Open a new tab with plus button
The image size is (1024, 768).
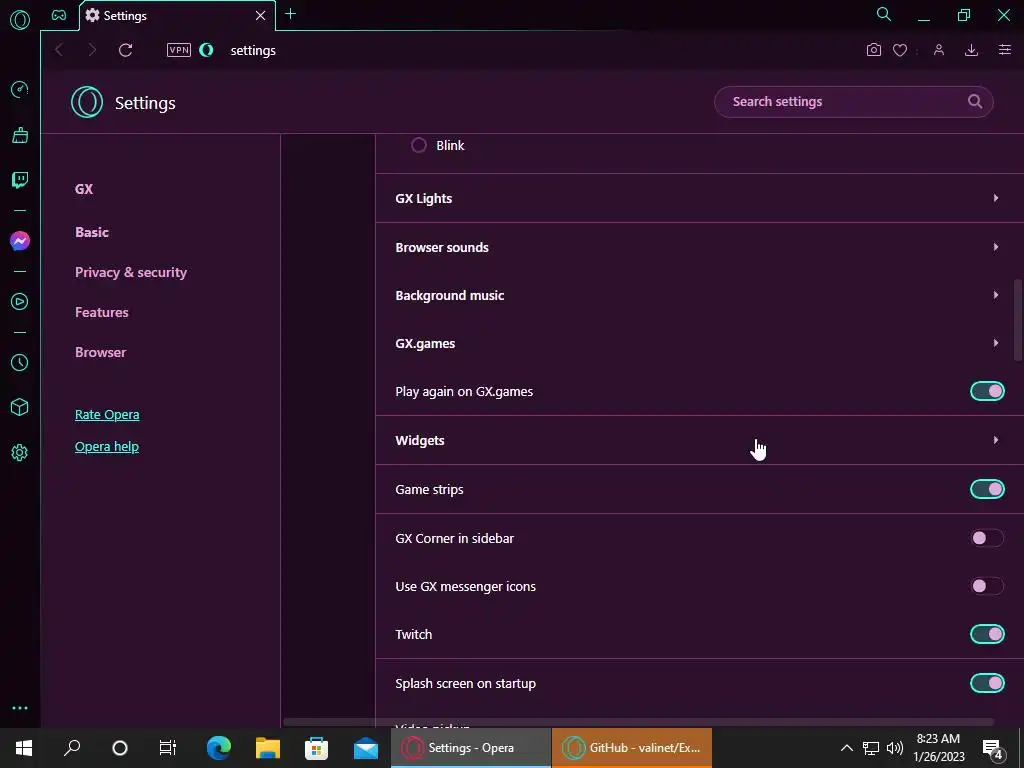point(291,14)
